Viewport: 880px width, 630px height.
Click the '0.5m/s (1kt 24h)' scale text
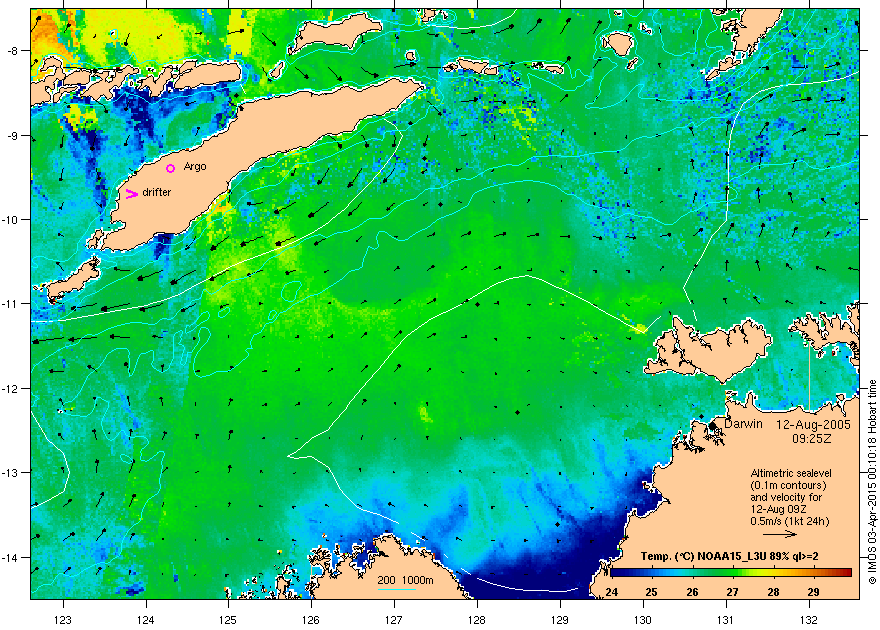pos(790,521)
